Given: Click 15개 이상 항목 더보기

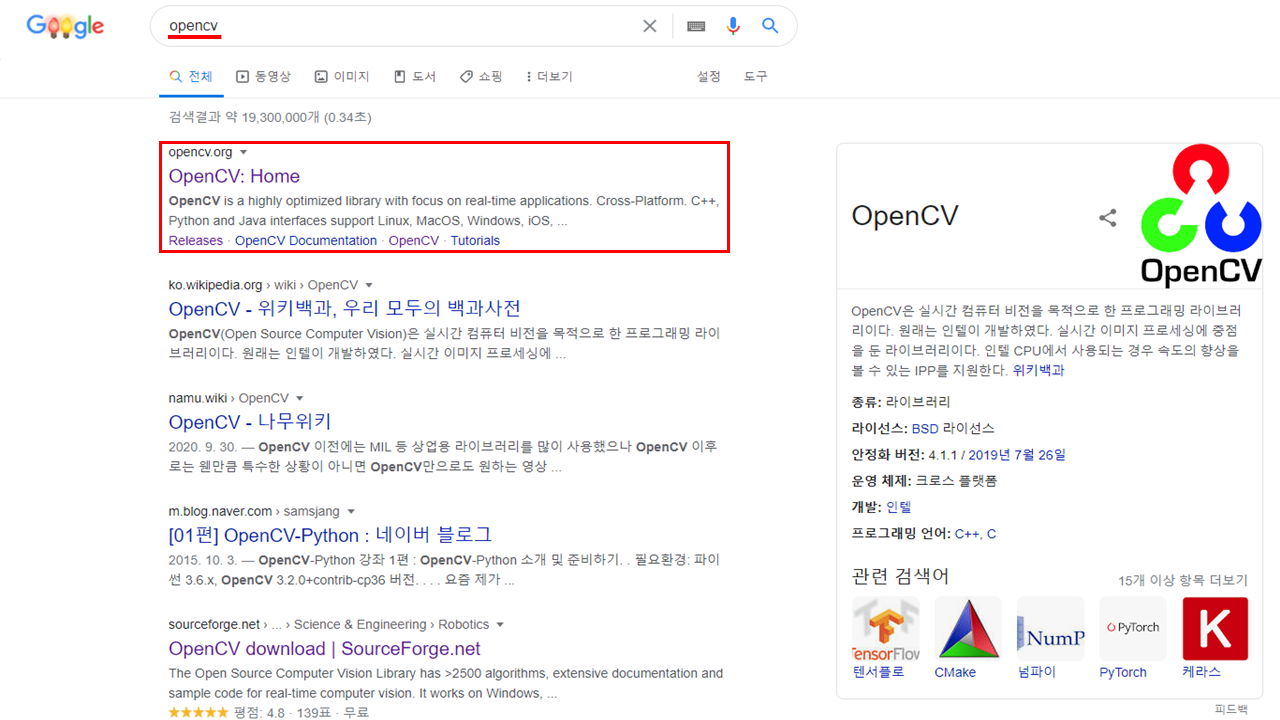Looking at the screenshot, I should click(1183, 581).
